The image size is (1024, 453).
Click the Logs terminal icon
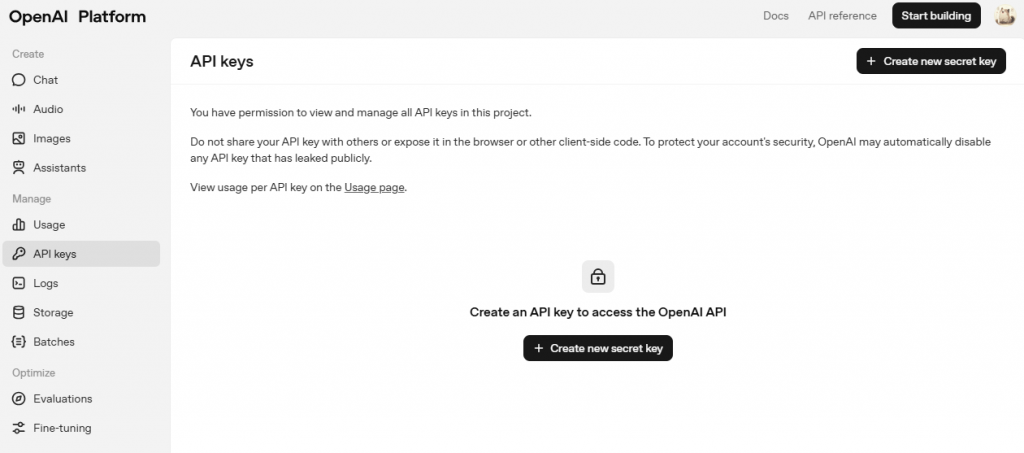click(x=19, y=283)
